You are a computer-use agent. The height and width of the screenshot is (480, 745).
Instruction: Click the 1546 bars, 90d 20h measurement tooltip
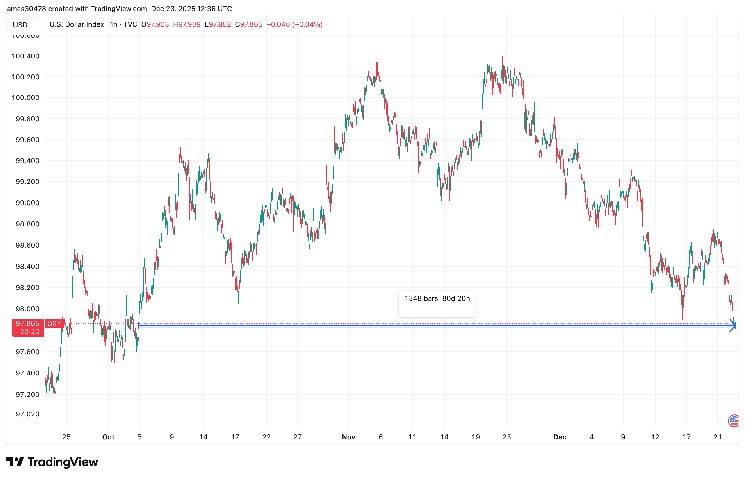(x=437, y=304)
